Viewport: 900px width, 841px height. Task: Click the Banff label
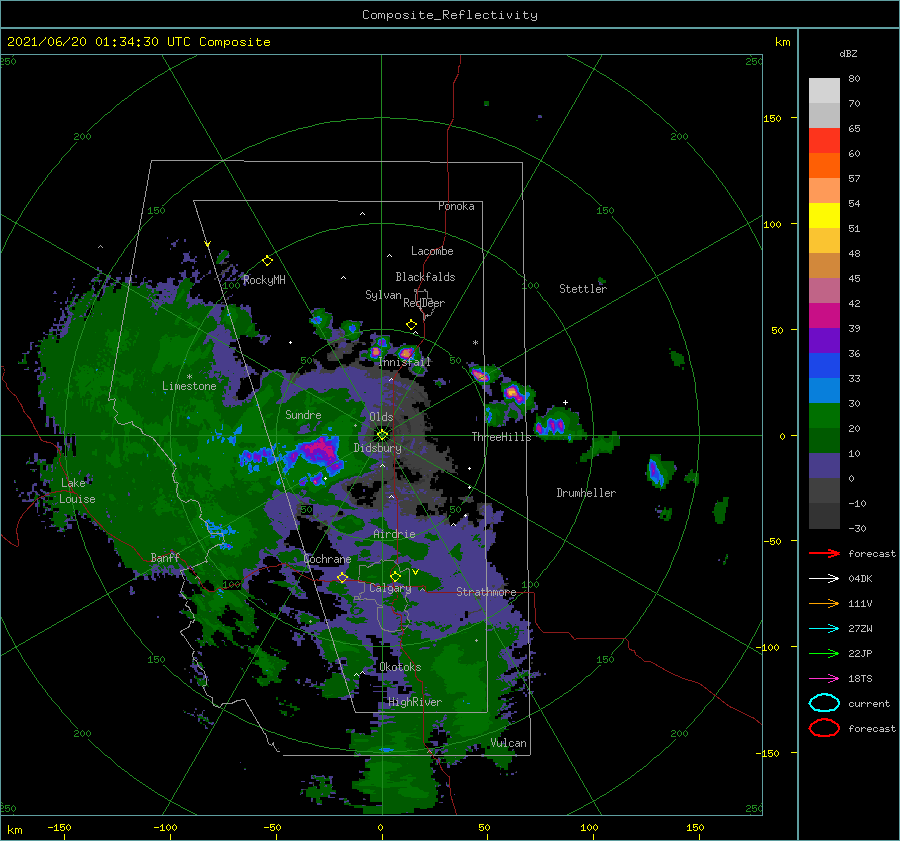point(165,557)
